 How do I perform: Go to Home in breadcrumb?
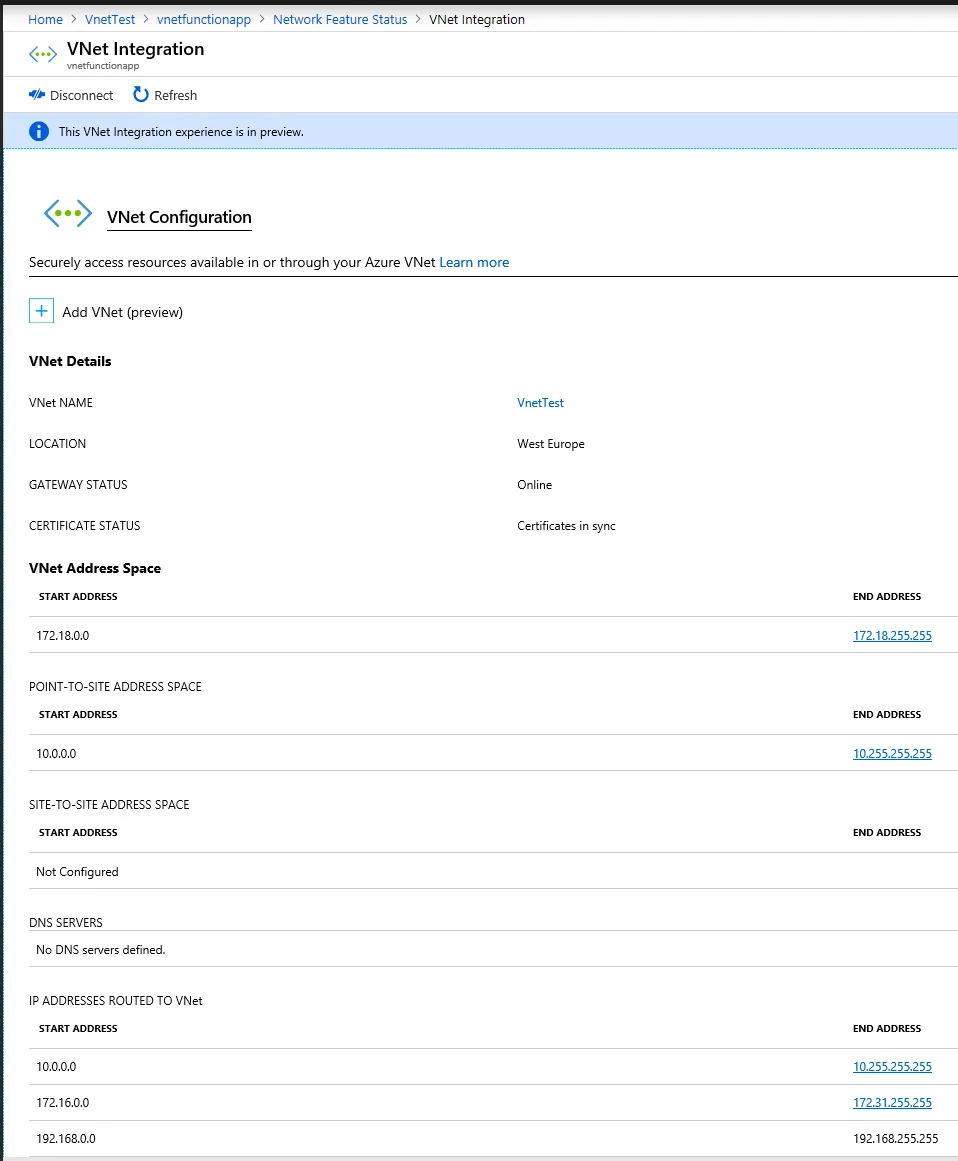[x=45, y=19]
